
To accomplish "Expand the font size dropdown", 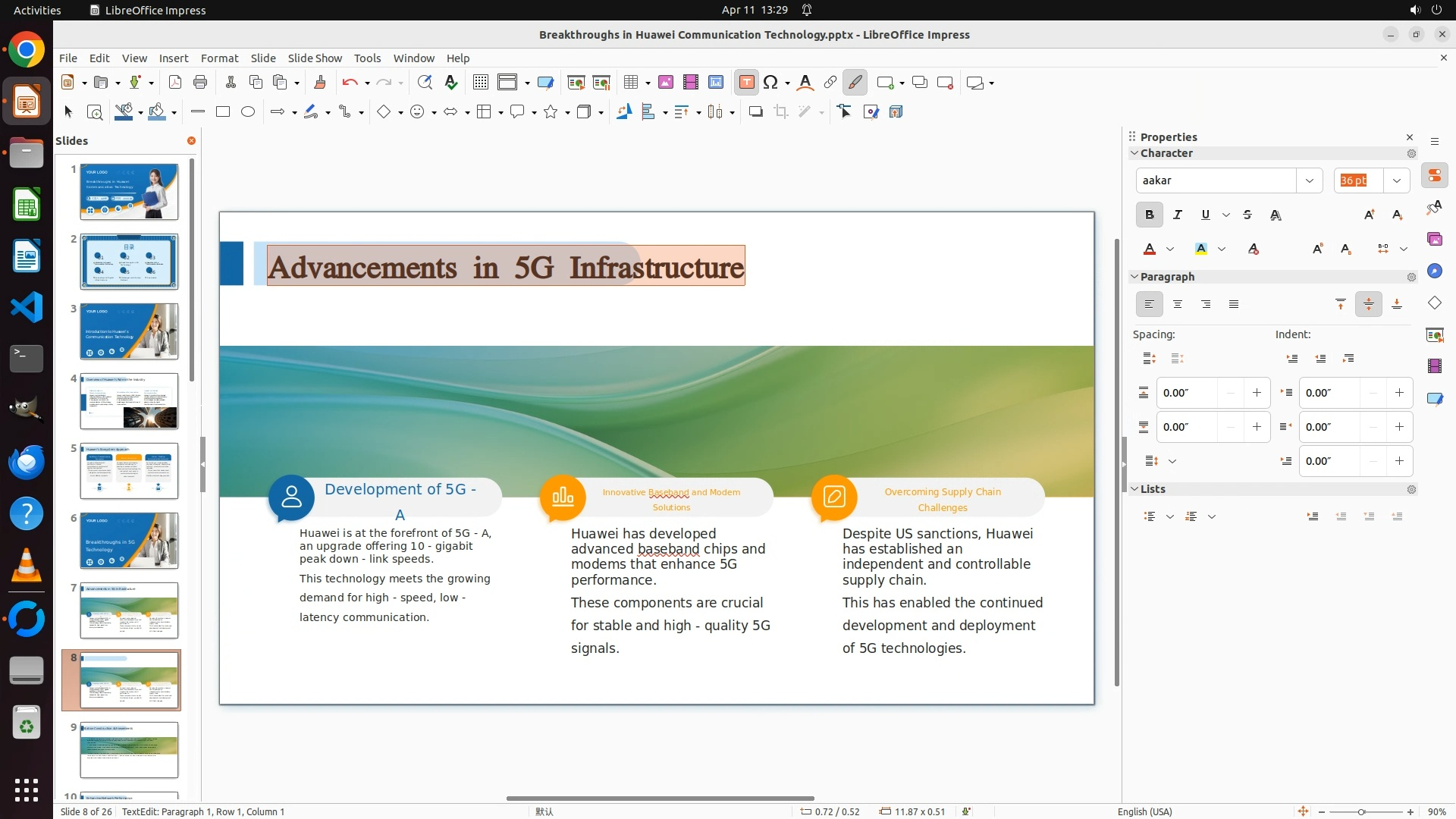I will pos(1396,180).
